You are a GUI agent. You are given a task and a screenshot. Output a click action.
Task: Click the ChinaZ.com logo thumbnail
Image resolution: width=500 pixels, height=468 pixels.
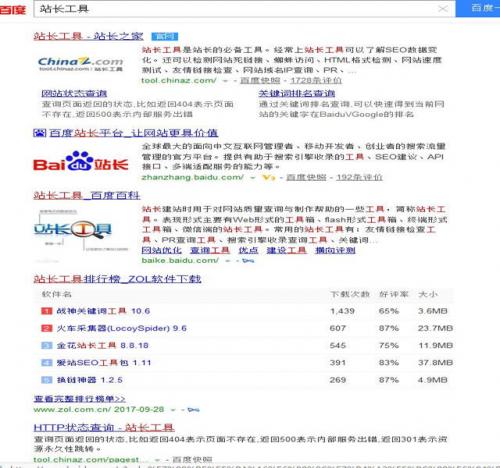pyautogui.click(x=81, y=64)
